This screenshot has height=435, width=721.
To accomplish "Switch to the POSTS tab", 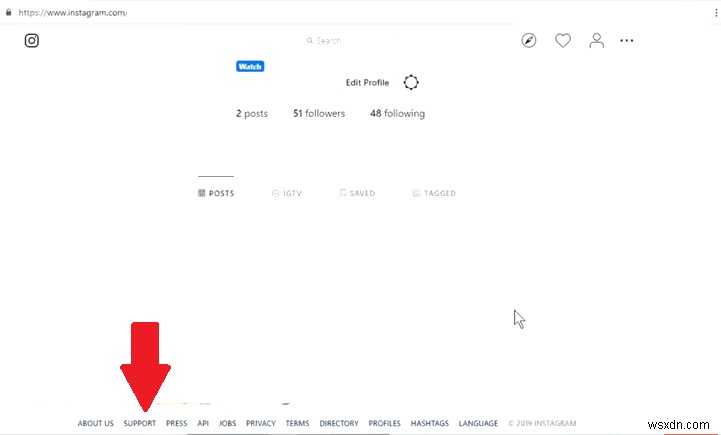I will (x=216, y=193).
